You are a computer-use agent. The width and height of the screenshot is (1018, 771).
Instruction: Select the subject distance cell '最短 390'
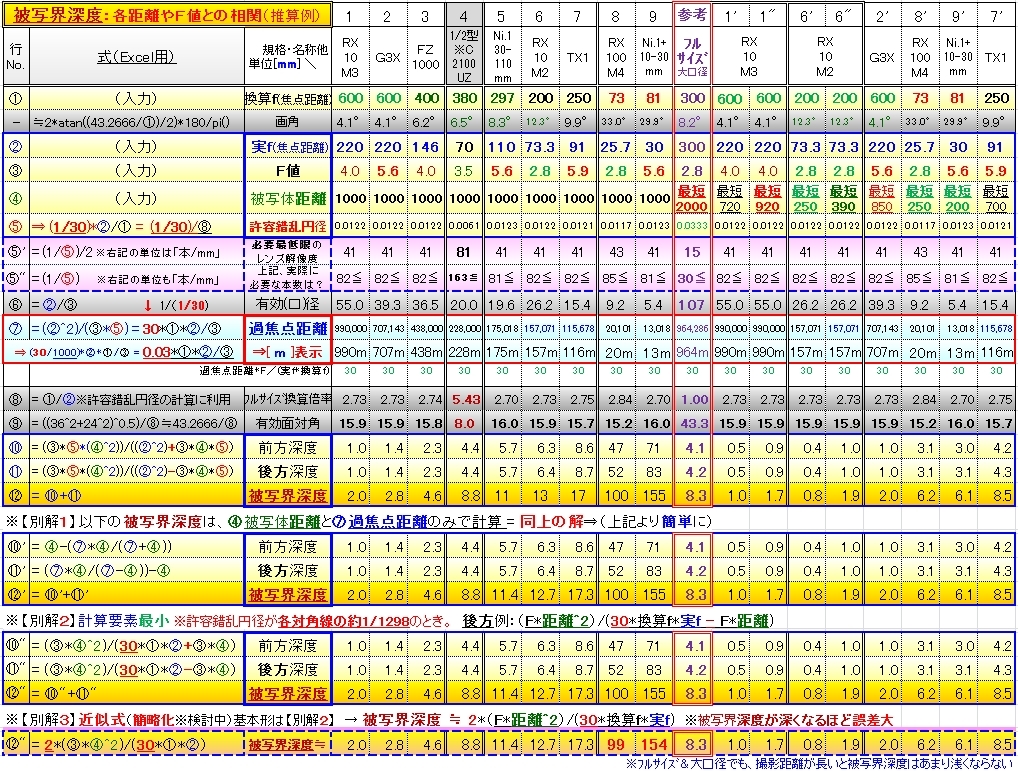coord(843,199)
